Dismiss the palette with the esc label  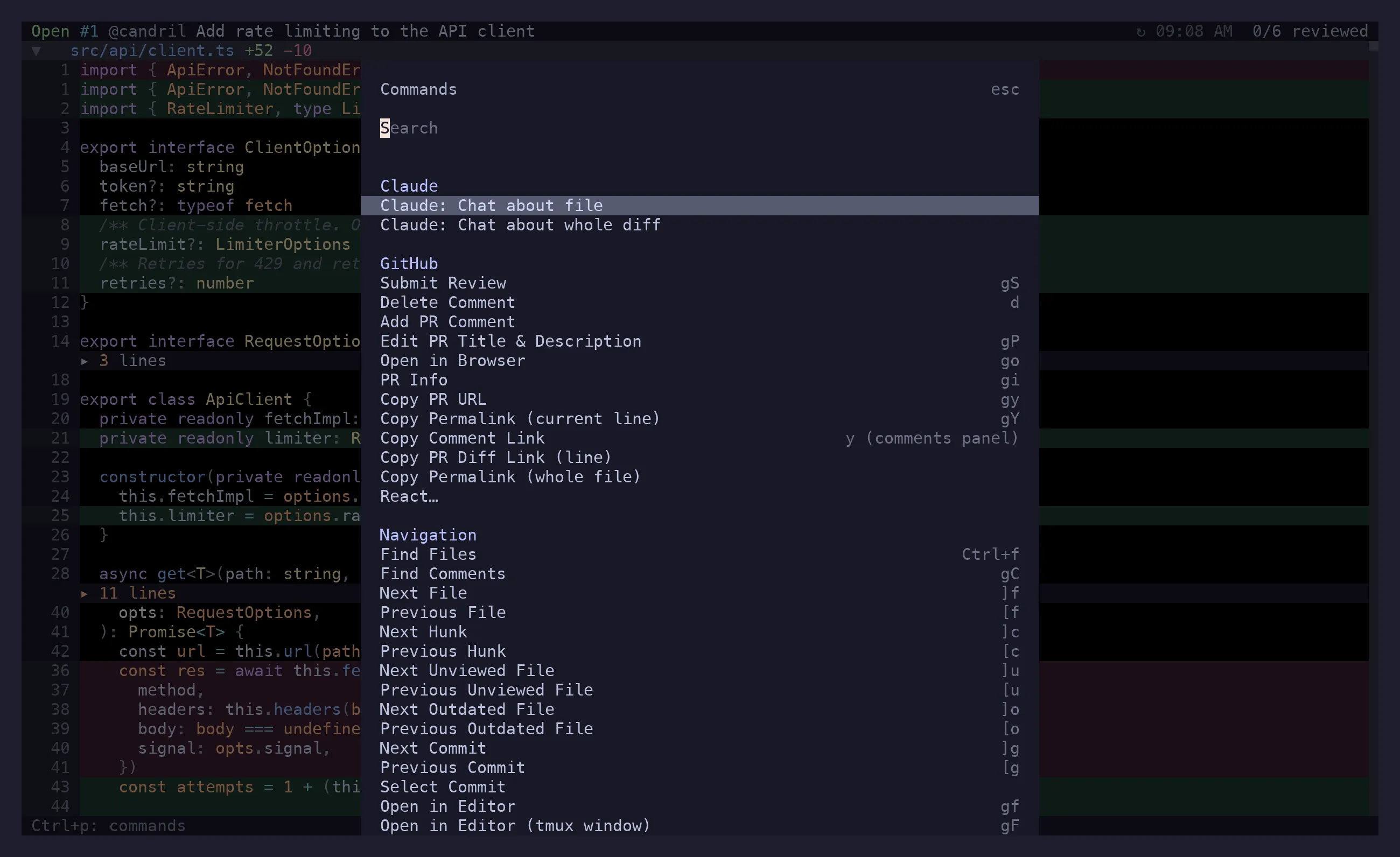(1005, 90)
